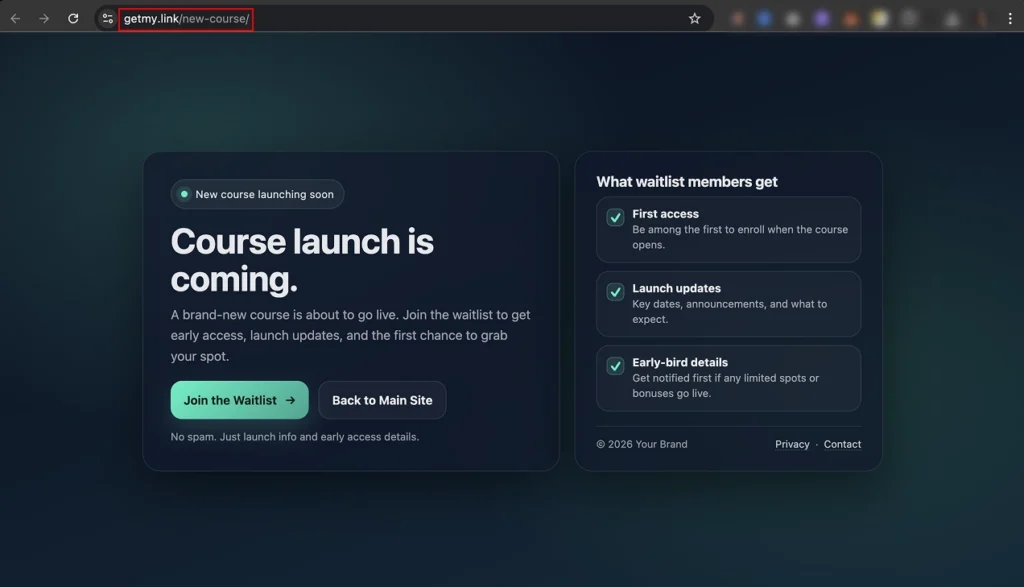The width and height of the screenshot is (1024, 587).
Task: Click the green status dot on the launch badge
Action: click(184, 194)
